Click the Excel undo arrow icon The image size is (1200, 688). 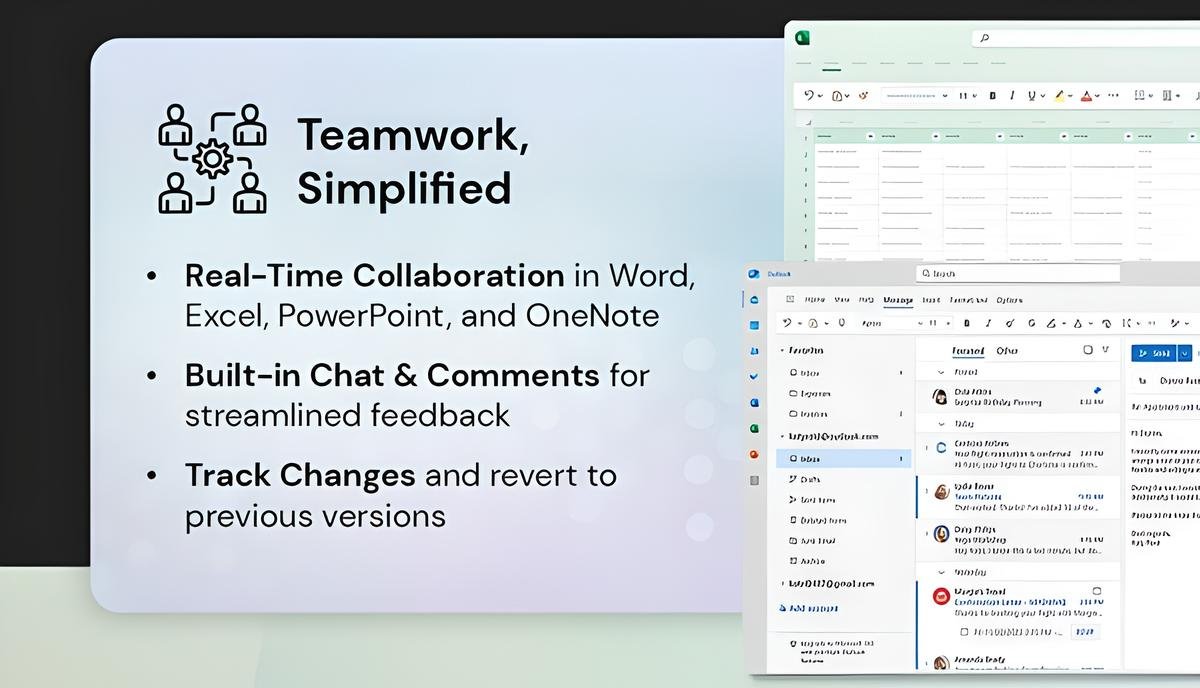[810, 96]
